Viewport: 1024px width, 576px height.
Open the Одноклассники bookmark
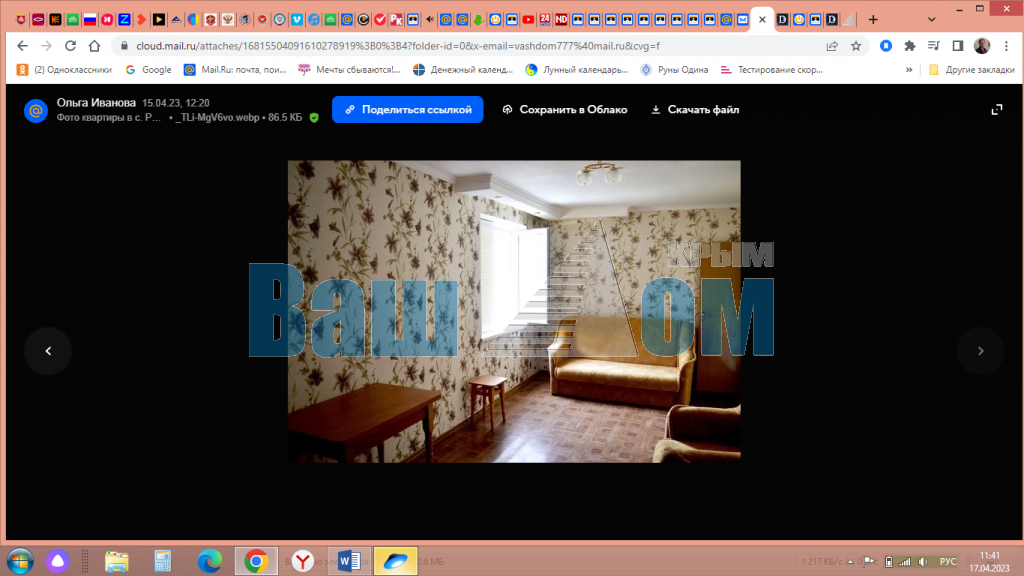point(64,70)
